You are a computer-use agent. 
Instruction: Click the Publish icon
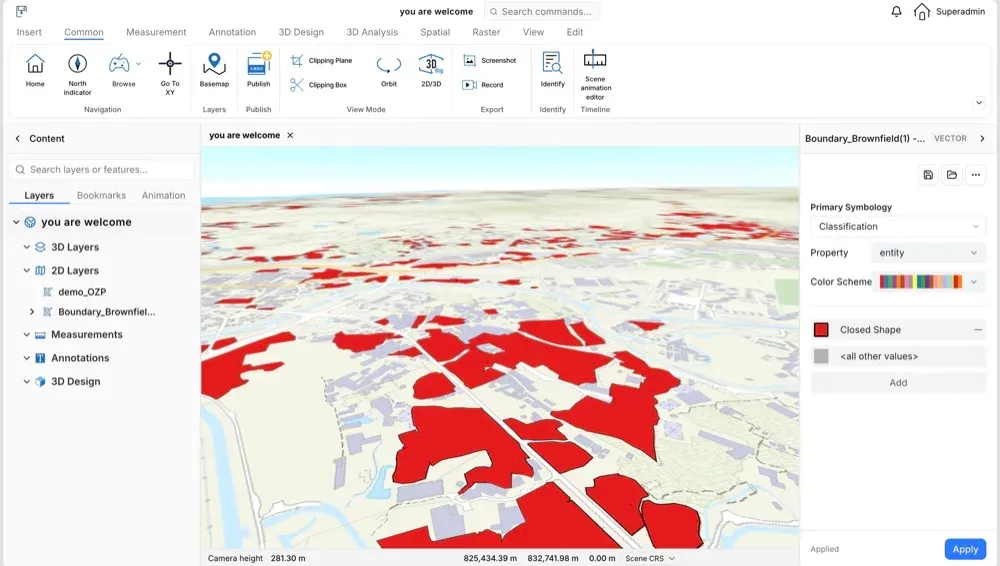pos(258,64)
